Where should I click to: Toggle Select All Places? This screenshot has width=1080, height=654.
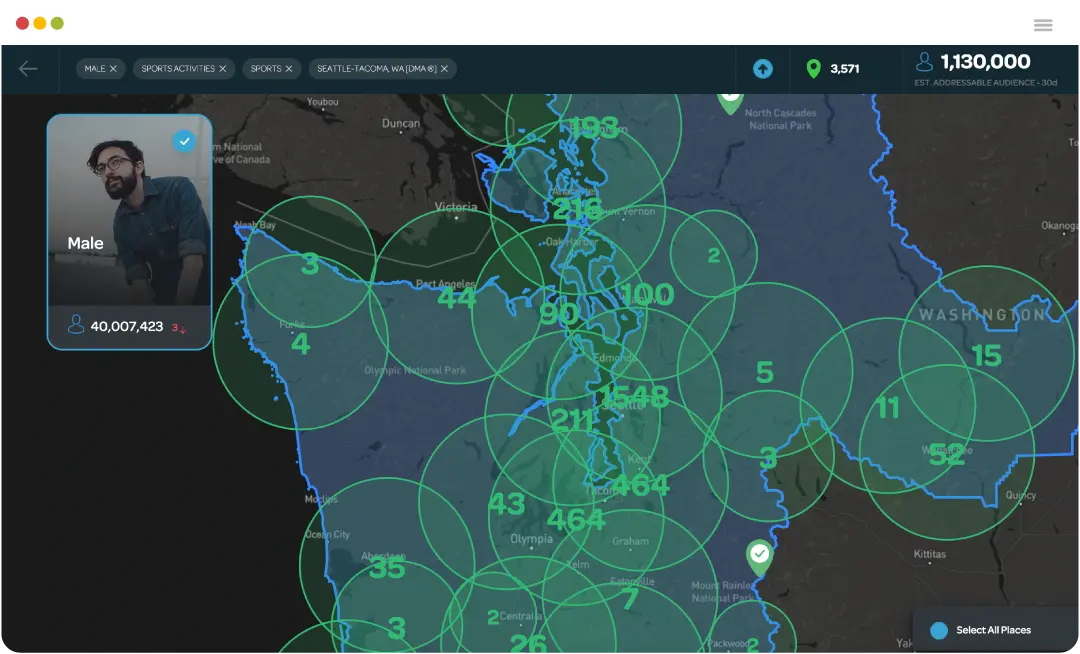coord(939,631)
